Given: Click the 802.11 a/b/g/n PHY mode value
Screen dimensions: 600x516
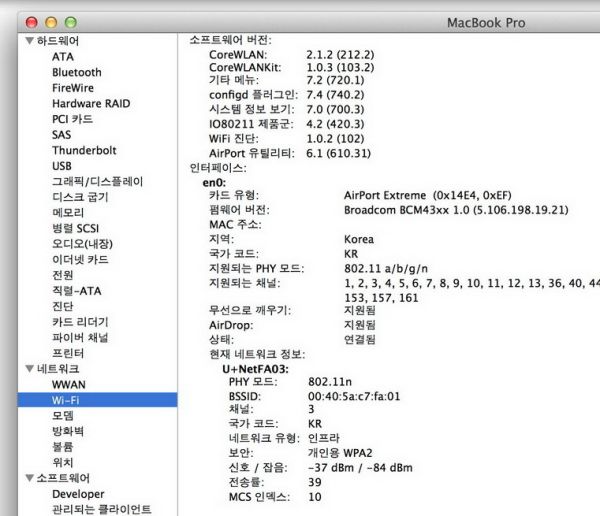Looking at the screenshot, I should click(386, 269).
